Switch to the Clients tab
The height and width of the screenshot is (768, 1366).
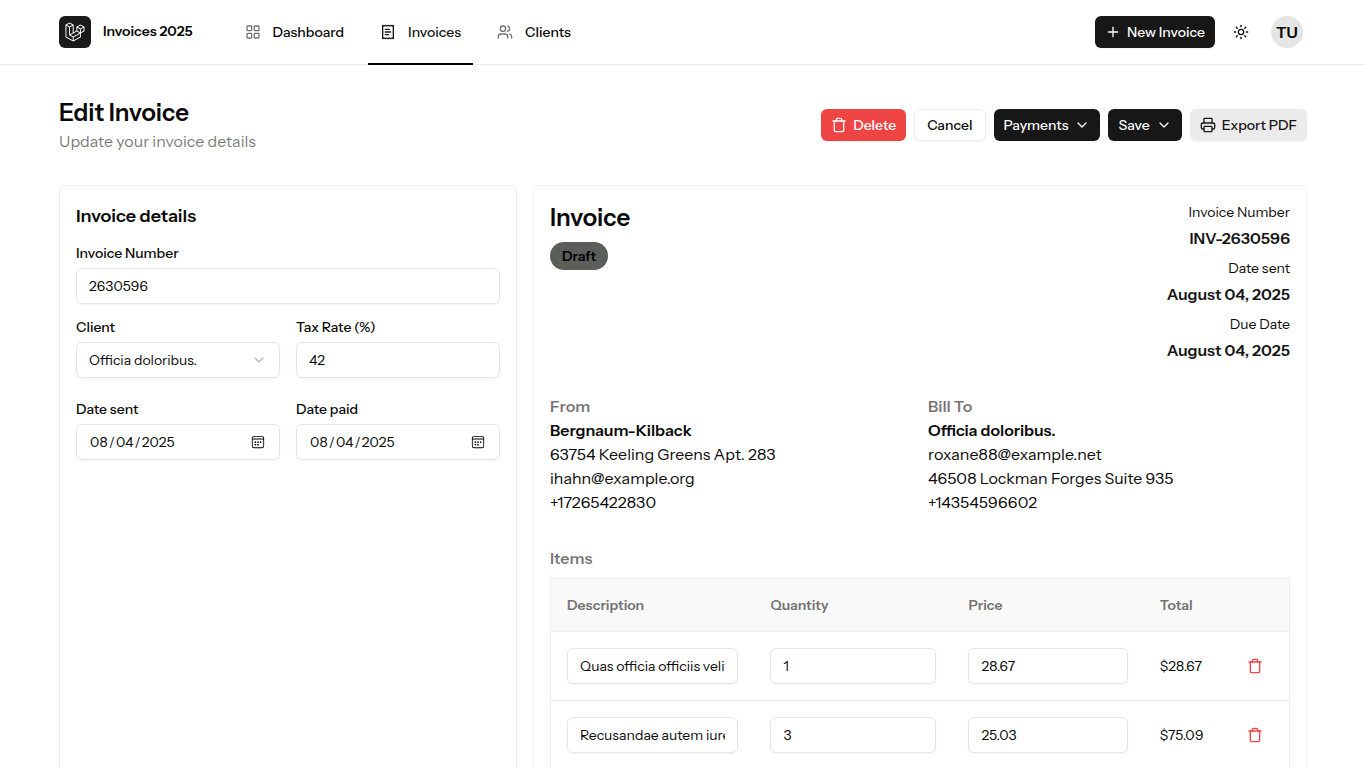pyautogui.click(x=534, y=32)
